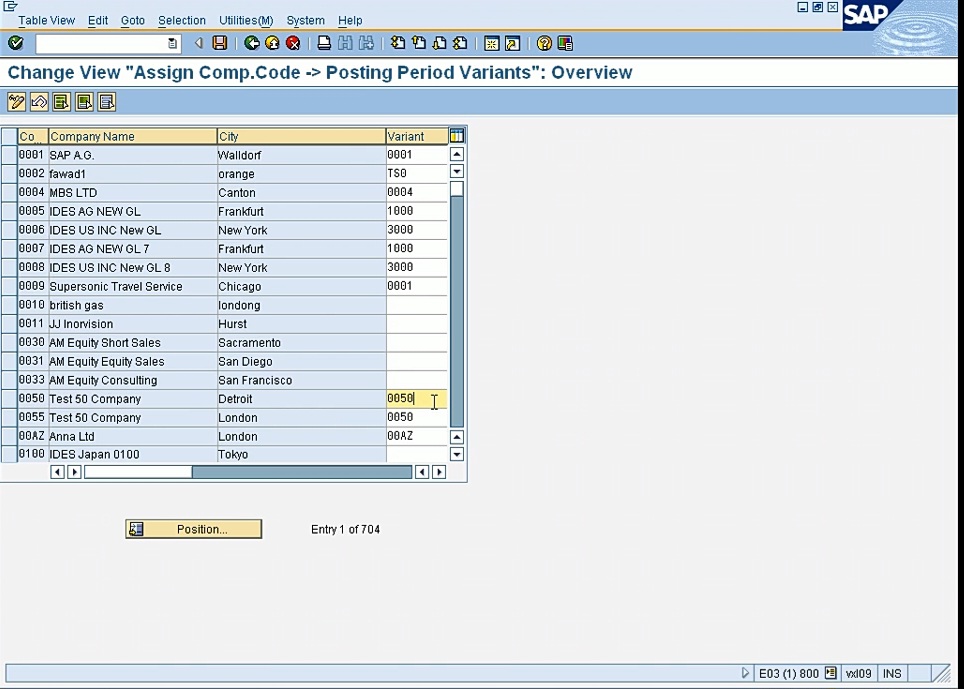Toggle row selector for Supersonic Travel Service
This screenshot has height=689, width=964.
coord(9,286)
